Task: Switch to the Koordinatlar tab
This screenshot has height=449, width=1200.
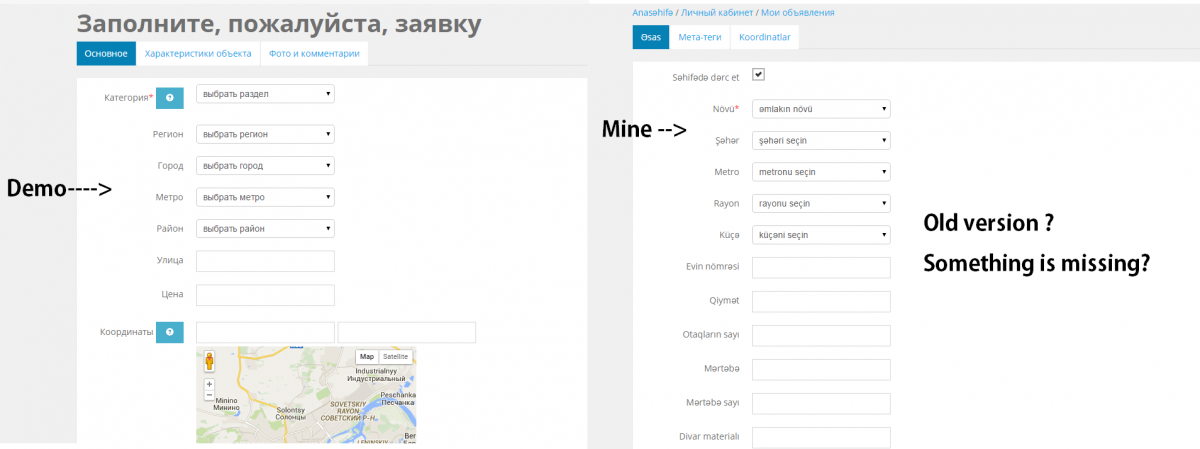Action: click(765, 37)
